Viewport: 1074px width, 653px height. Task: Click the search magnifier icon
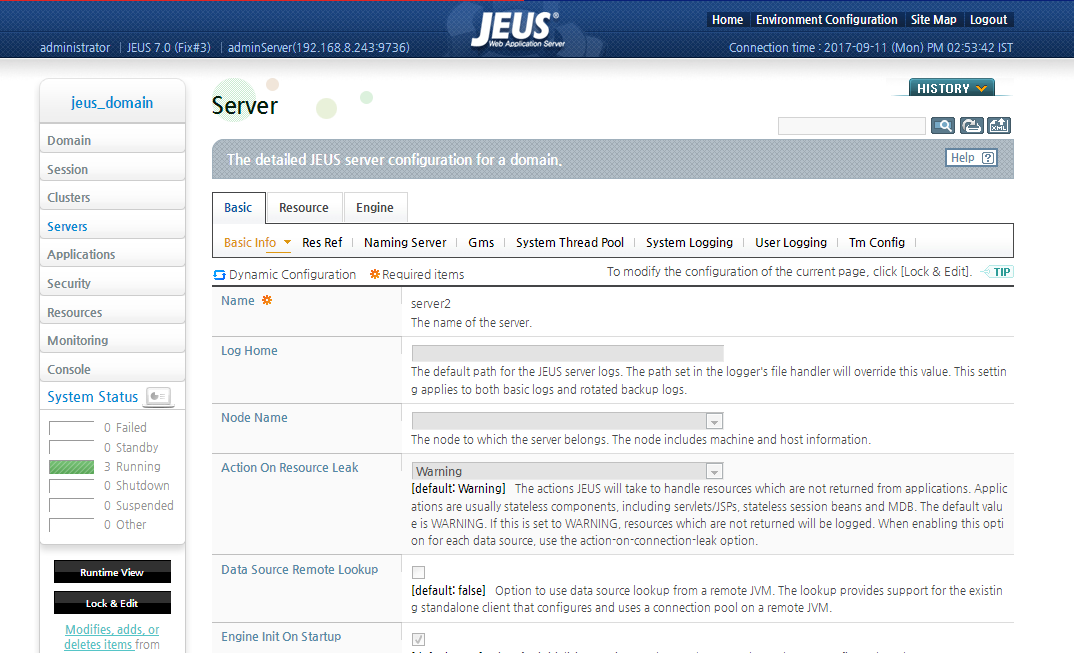coord(942,125)
